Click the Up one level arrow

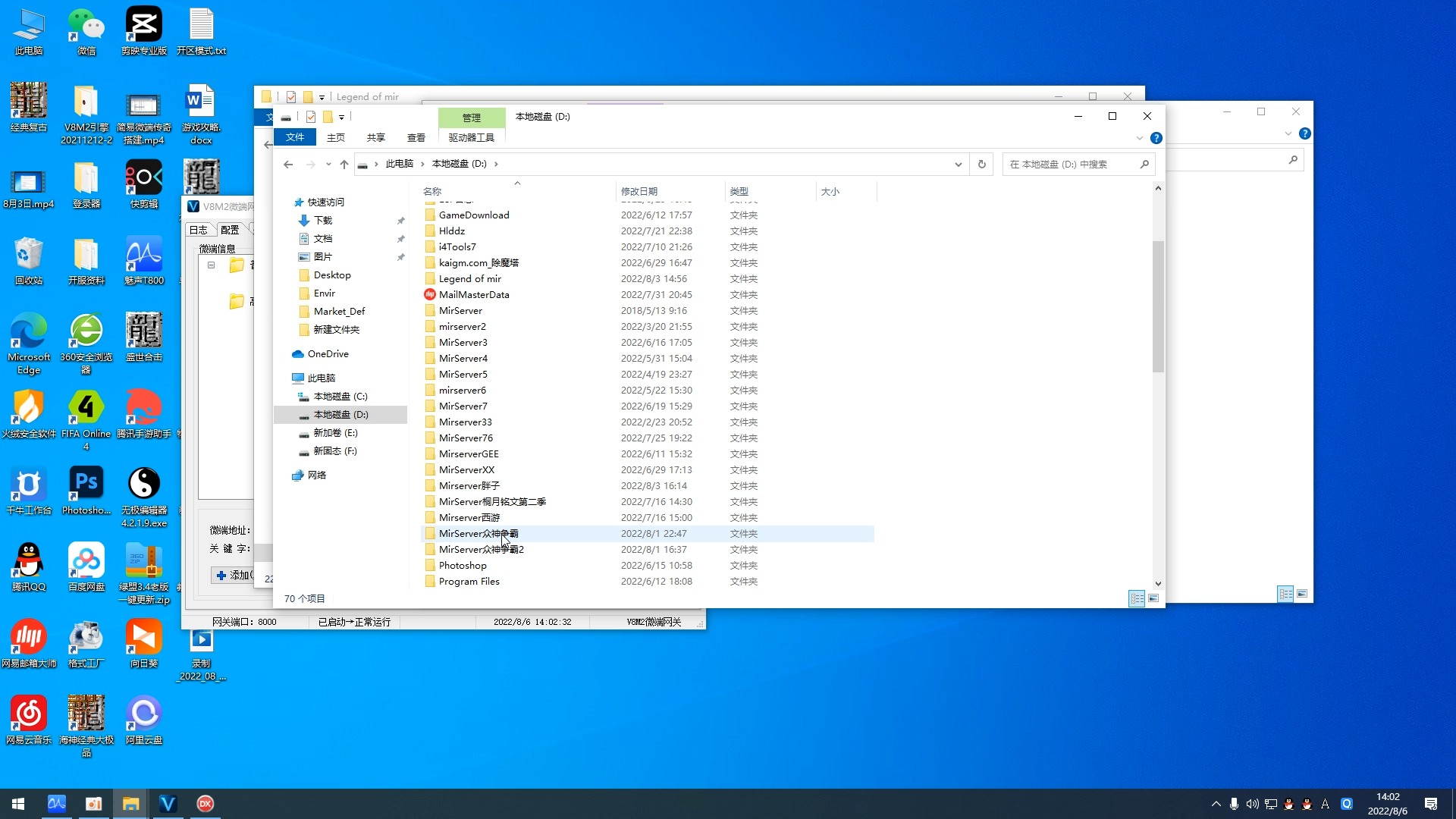point(344,164)
